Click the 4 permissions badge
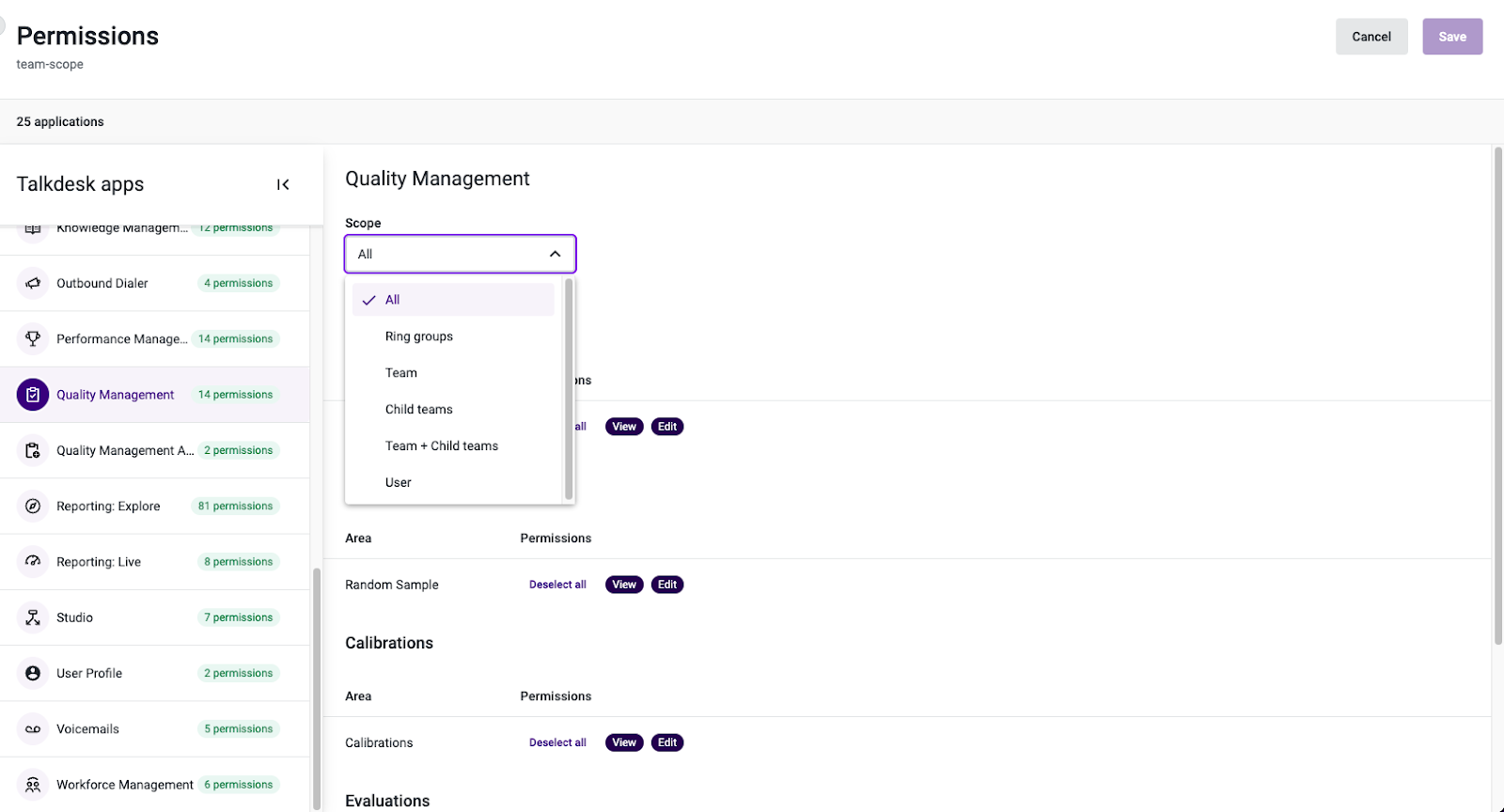Image resolution: width=1504 pixels, height=812 pixels. 239,283
